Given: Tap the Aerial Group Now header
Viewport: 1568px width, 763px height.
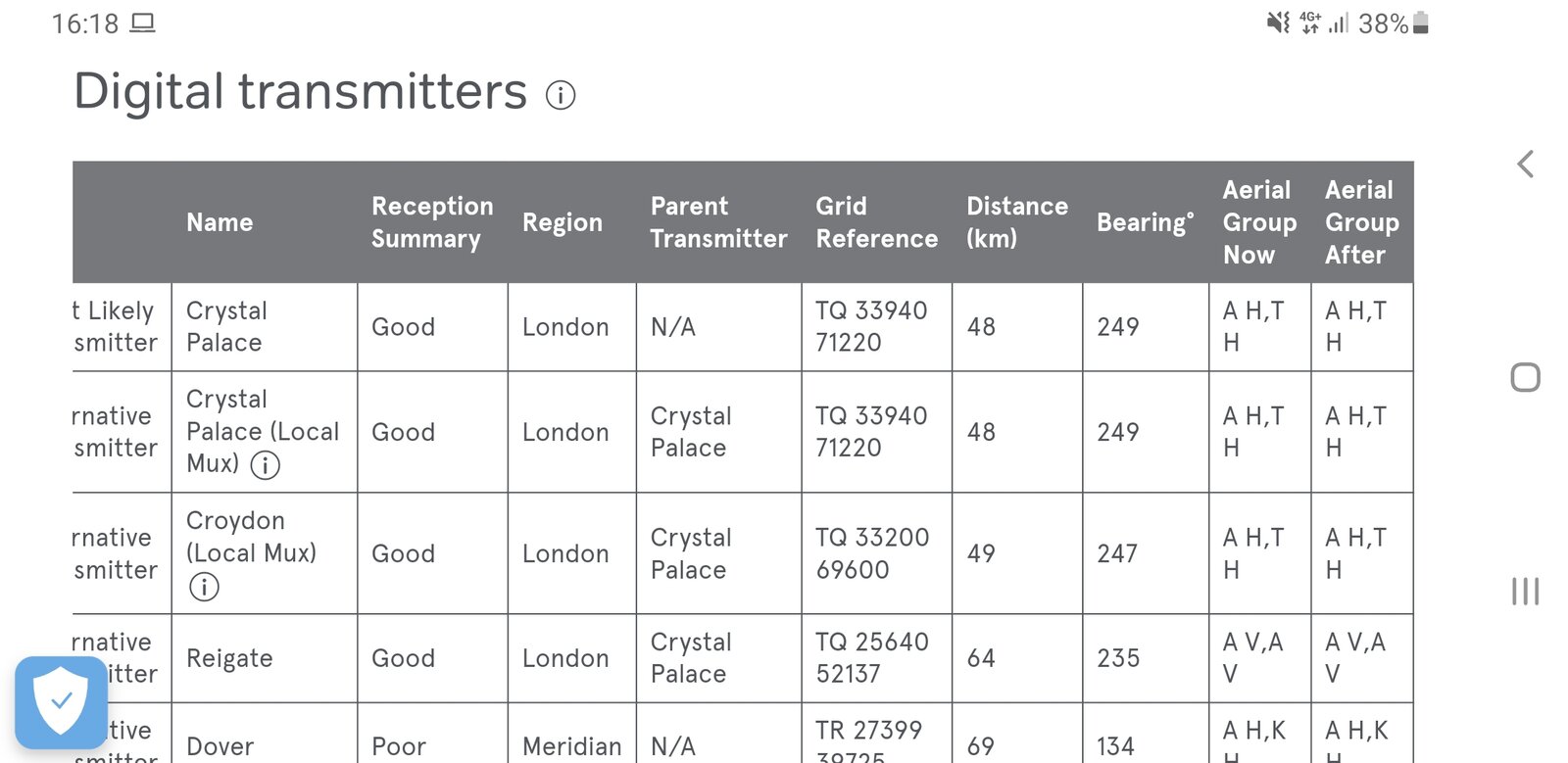Looking at the screenshot, I should coord(1259,222).
